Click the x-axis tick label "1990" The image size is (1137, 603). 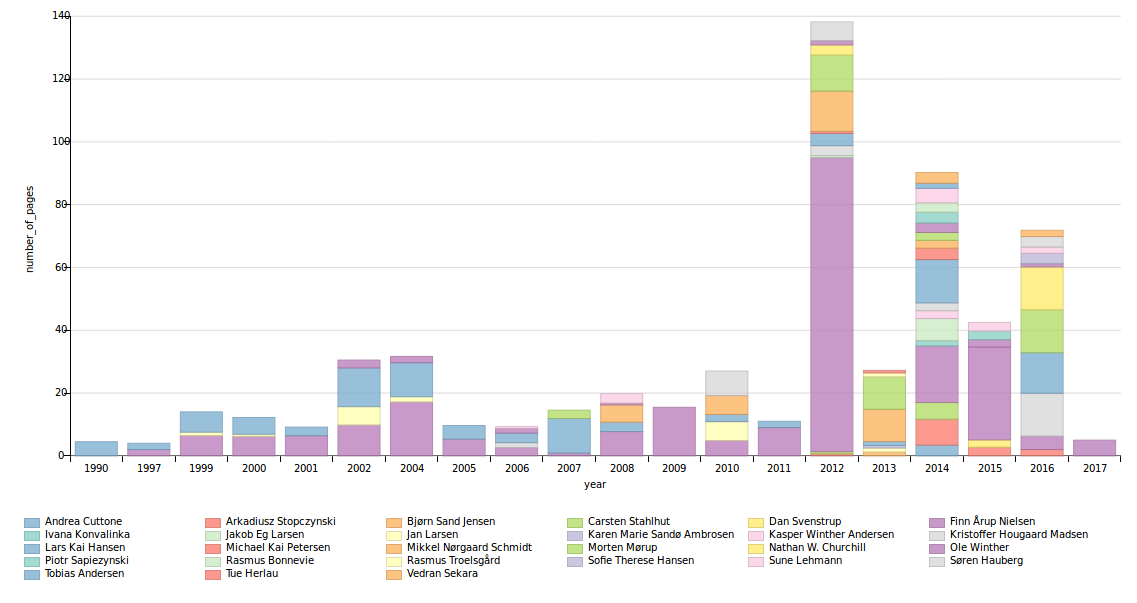coord(96,469)
